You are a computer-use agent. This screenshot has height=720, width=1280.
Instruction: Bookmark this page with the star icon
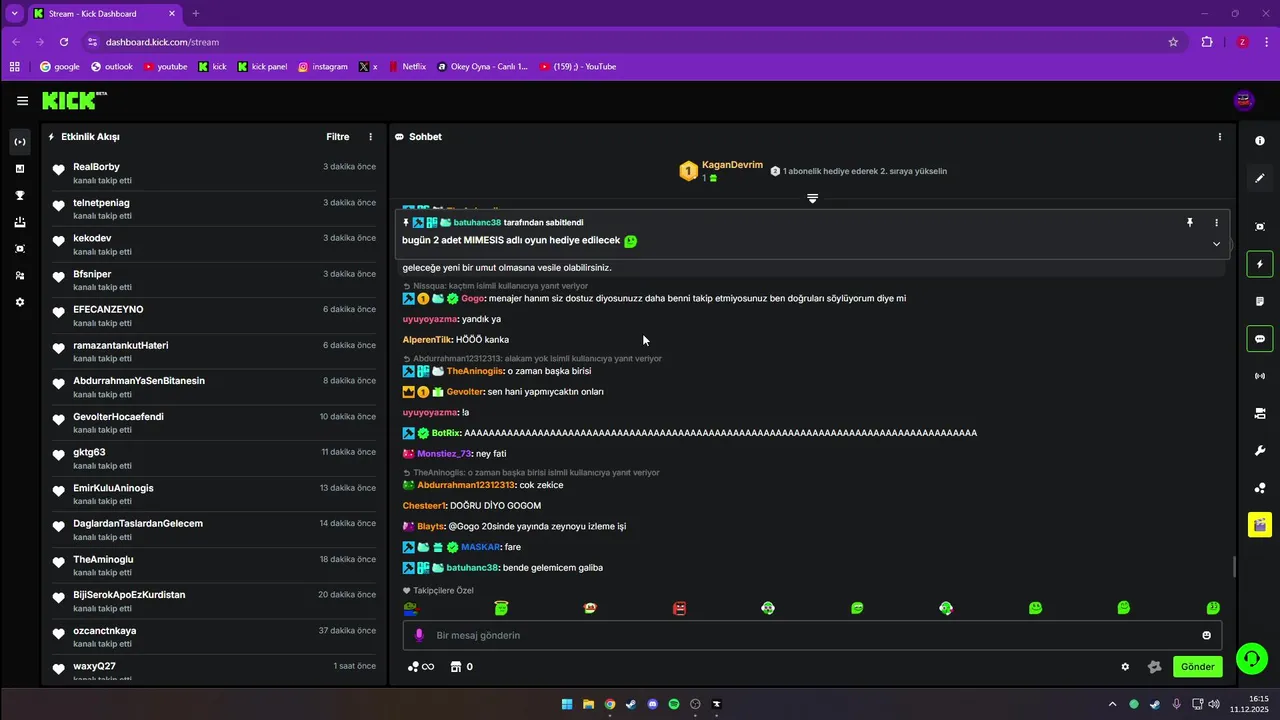1173,42
